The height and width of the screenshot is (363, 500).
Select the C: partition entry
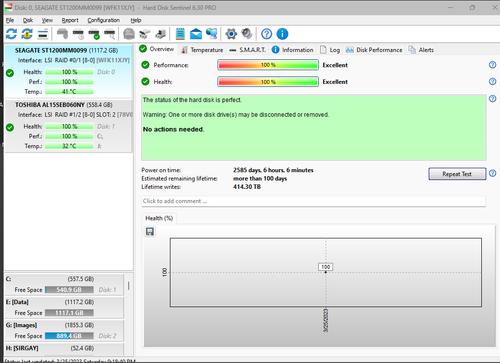(x=64, y=284)
